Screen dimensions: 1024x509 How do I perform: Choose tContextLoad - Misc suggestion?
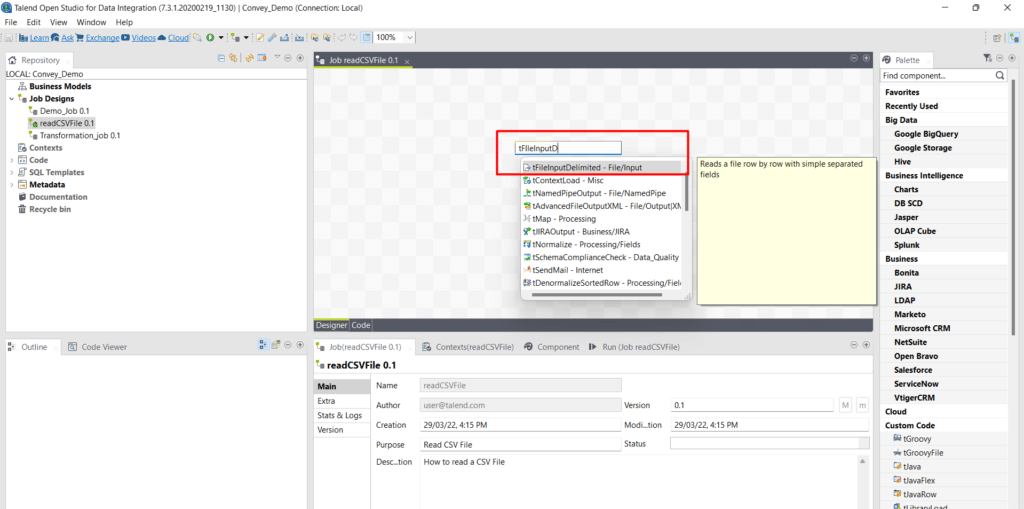pyautogui.click(x=602, y=180)
